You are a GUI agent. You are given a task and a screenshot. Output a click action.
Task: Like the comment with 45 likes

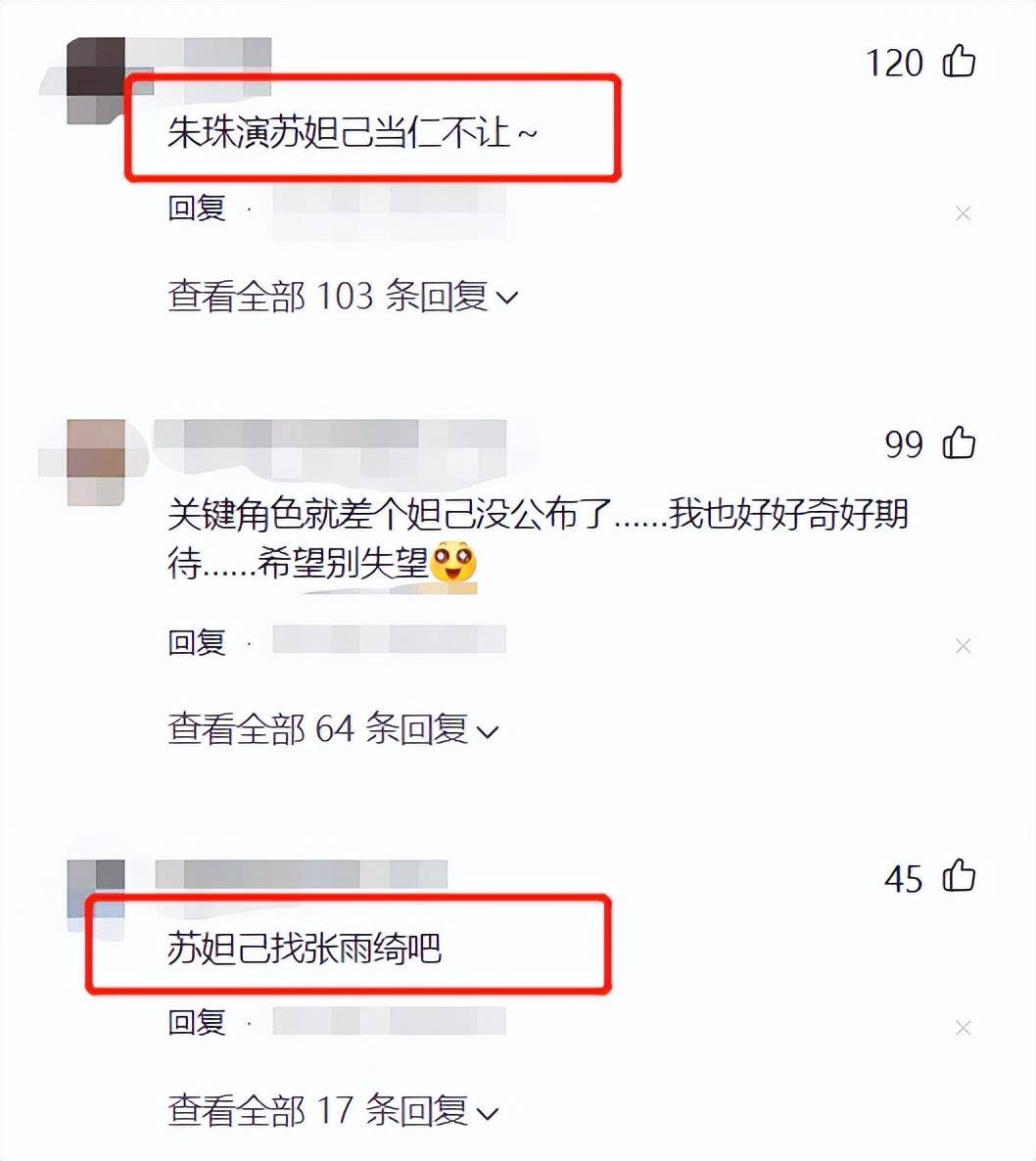[x=959, y=876]
